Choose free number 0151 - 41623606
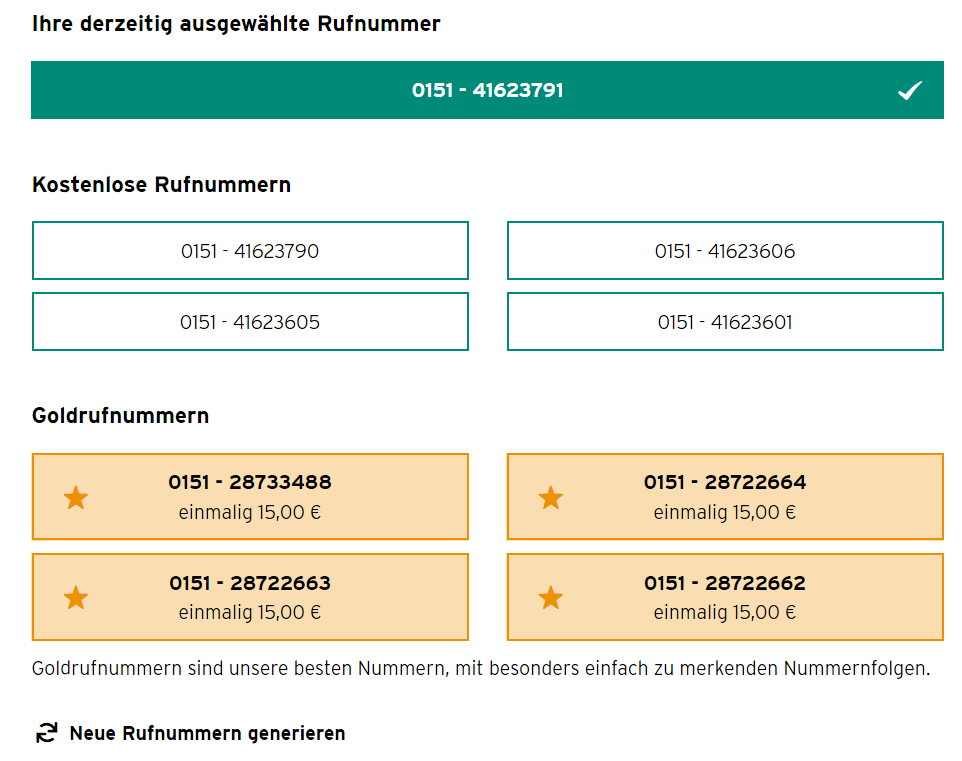This screenshot has width=962, height=761. 725,250
